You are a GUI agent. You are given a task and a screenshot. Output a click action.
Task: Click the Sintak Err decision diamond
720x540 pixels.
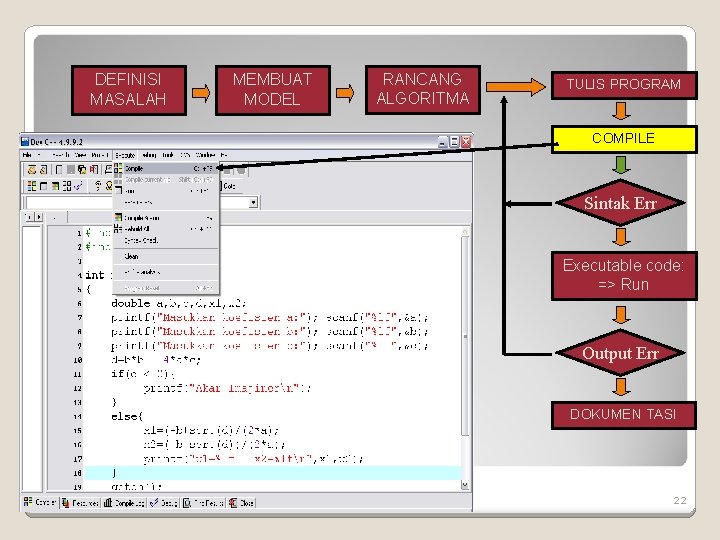(620, 203)
